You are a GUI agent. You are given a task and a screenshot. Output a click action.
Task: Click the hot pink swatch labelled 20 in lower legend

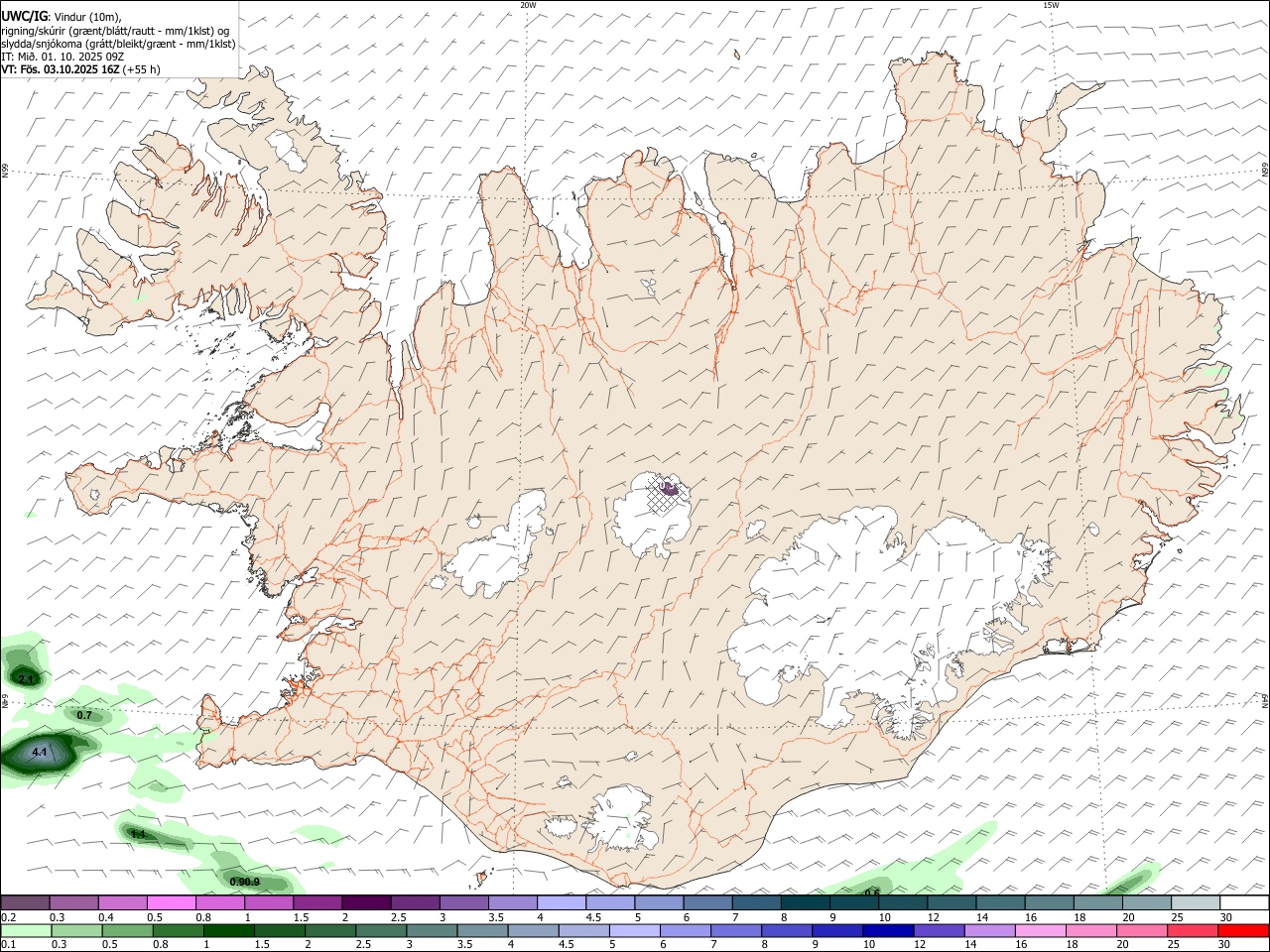1141,931
